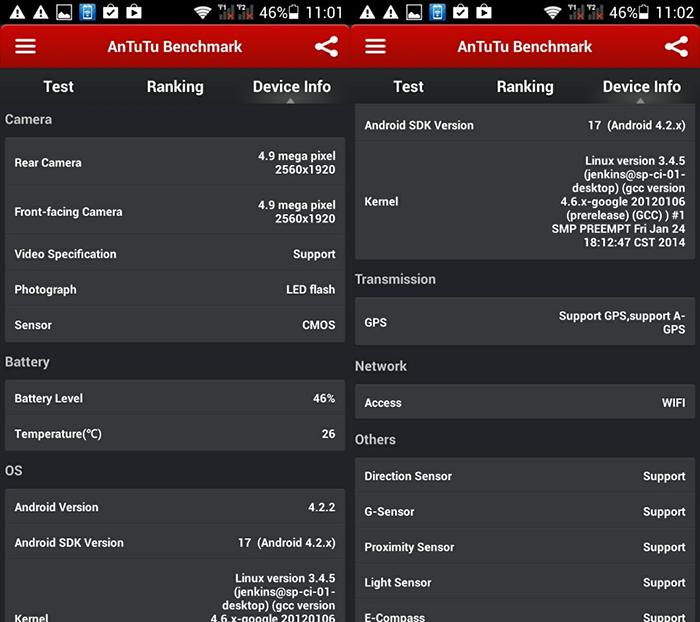Screen dimensions: 700x622
Task: Tap Android SDK Version row in left screen
Action: coord(175,543)
